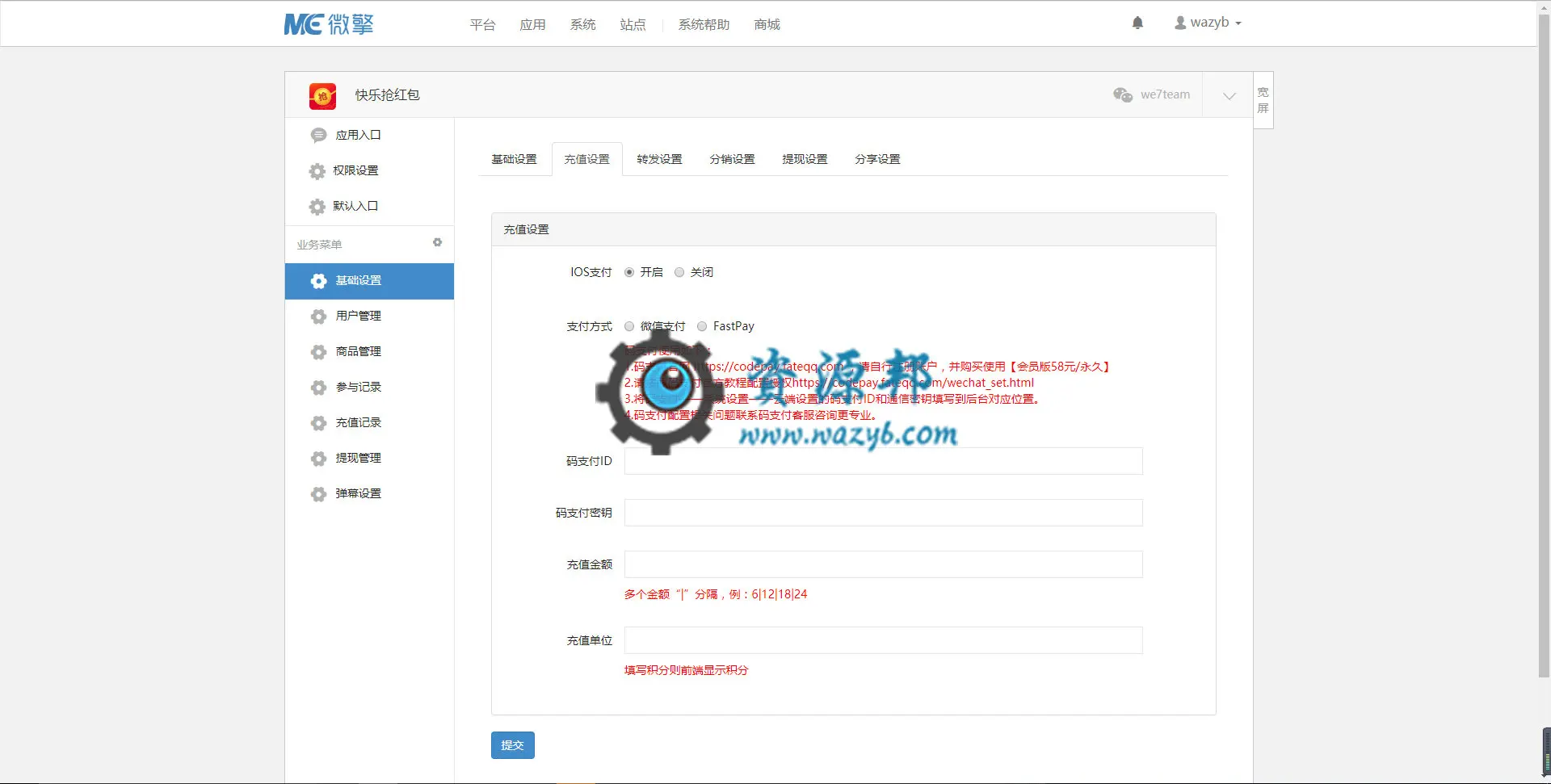Click the gear icon for 基础设置 sidebar item
Image resolution: width=1551 pixels, height=784 pixels.
(x=318, y=281)
